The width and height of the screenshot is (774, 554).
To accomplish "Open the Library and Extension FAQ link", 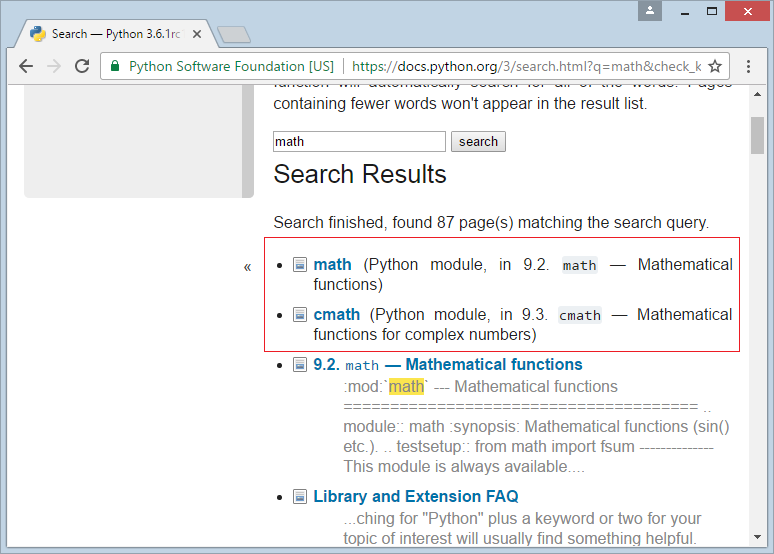I will click(416, 496).
